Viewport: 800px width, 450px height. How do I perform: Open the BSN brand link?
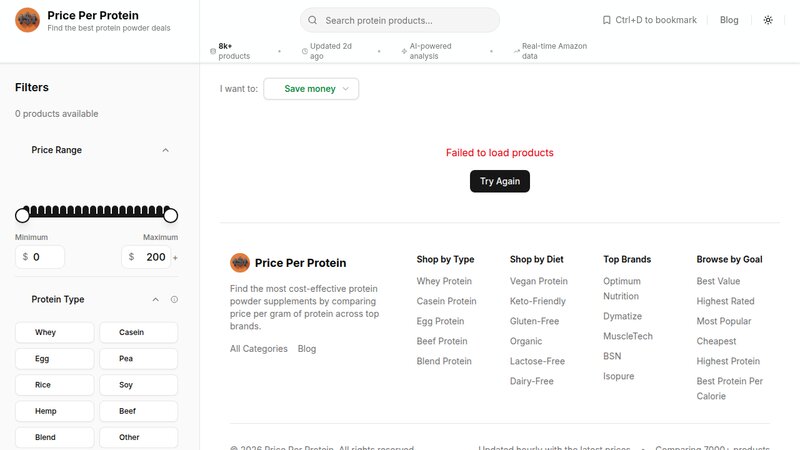coord(612,356)
